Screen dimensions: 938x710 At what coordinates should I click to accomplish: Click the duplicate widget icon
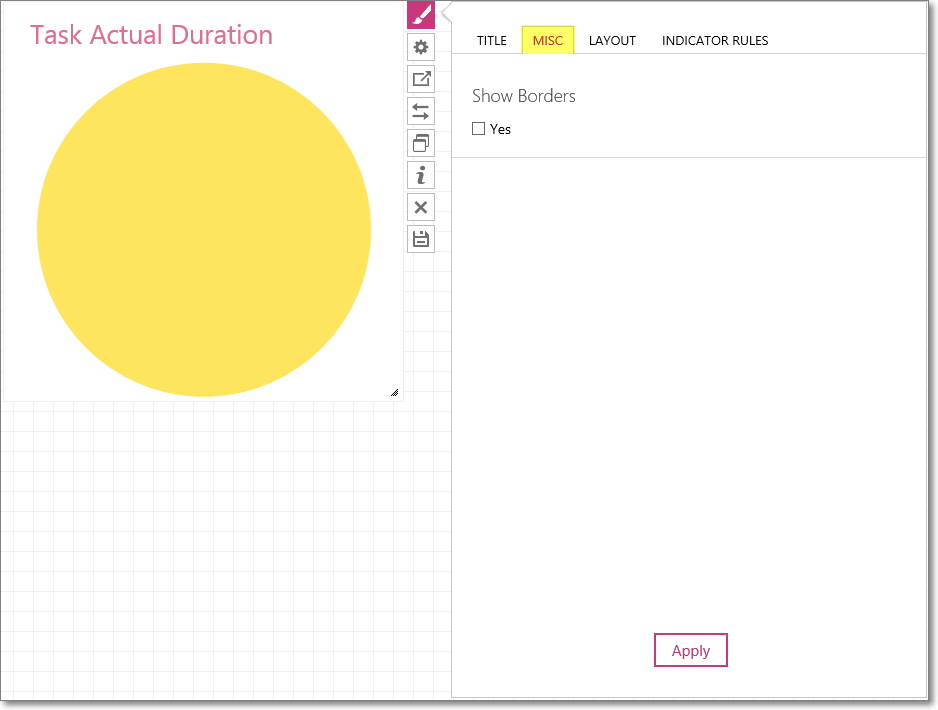(x=421, y=143)
